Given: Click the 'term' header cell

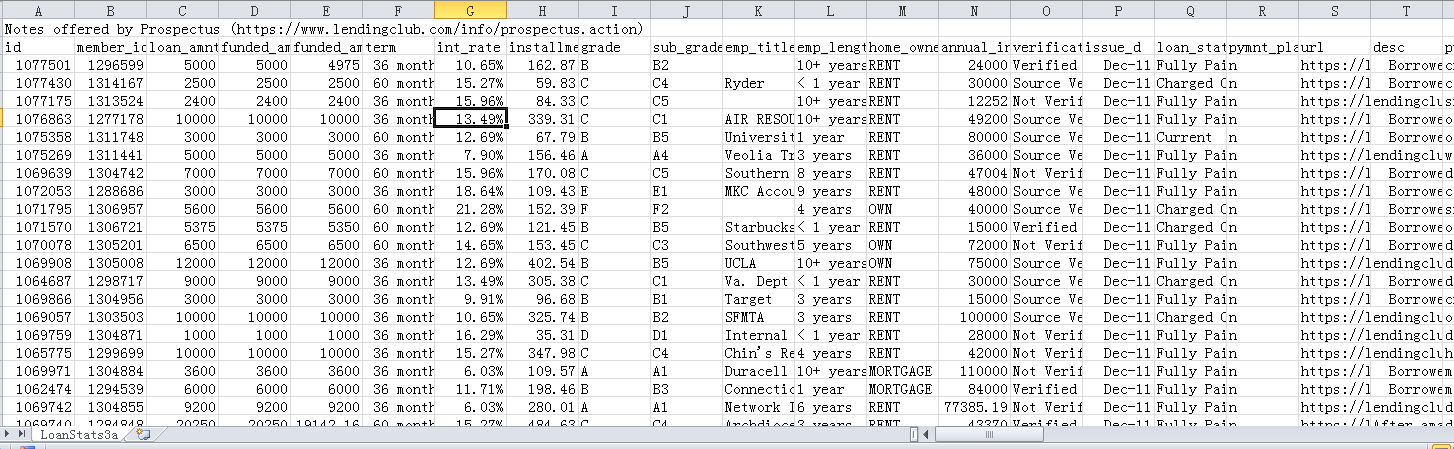Looking at the screenshot, I should coord(398,47).
